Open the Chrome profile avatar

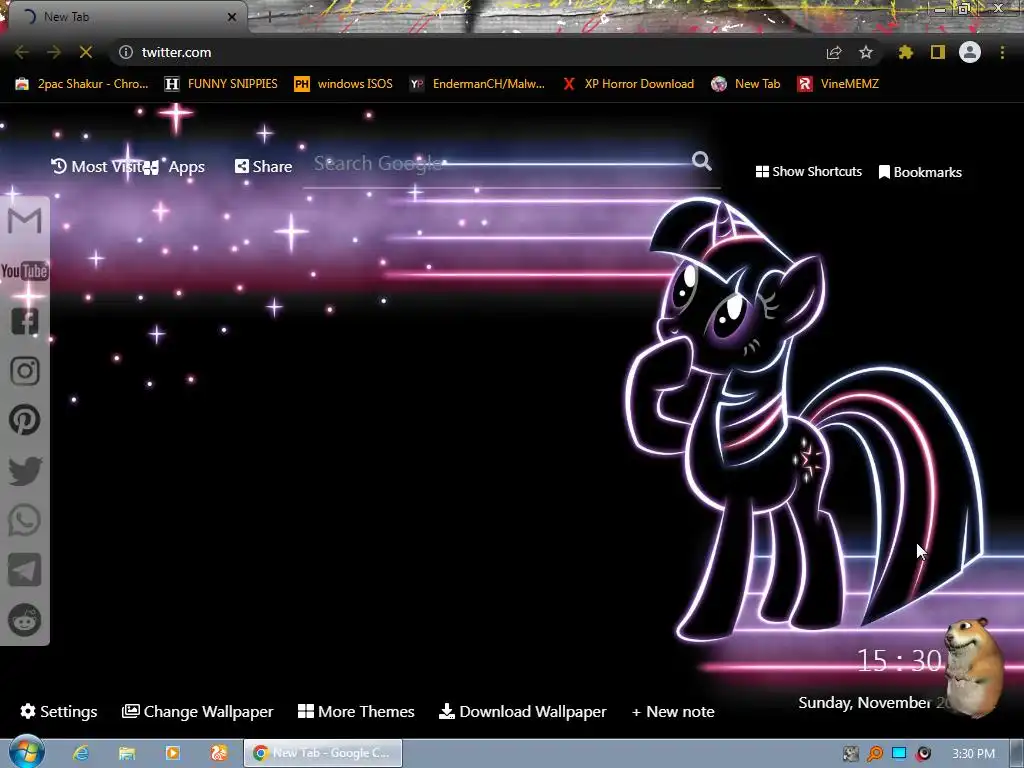pos(970,52)
